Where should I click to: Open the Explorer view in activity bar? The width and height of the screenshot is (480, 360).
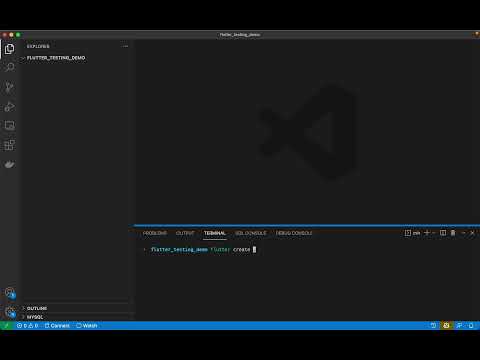pyautogui.click(x=9, y=49)
